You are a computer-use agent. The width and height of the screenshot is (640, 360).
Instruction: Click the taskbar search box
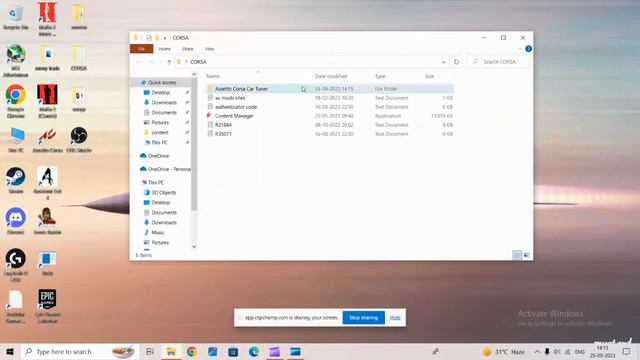pyautogui.click(x=80, y=351)
